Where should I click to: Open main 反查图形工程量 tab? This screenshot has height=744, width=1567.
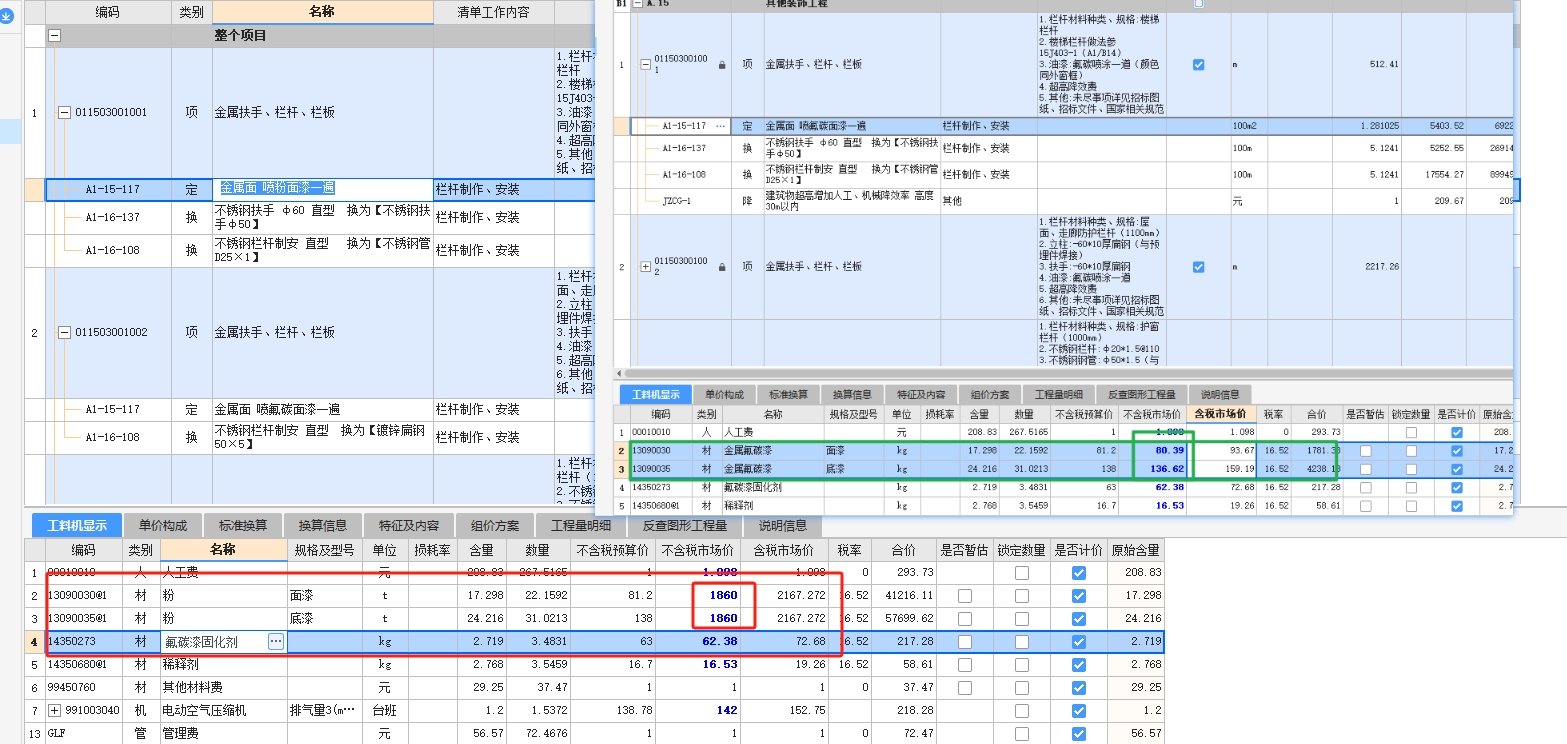point(685,526)
